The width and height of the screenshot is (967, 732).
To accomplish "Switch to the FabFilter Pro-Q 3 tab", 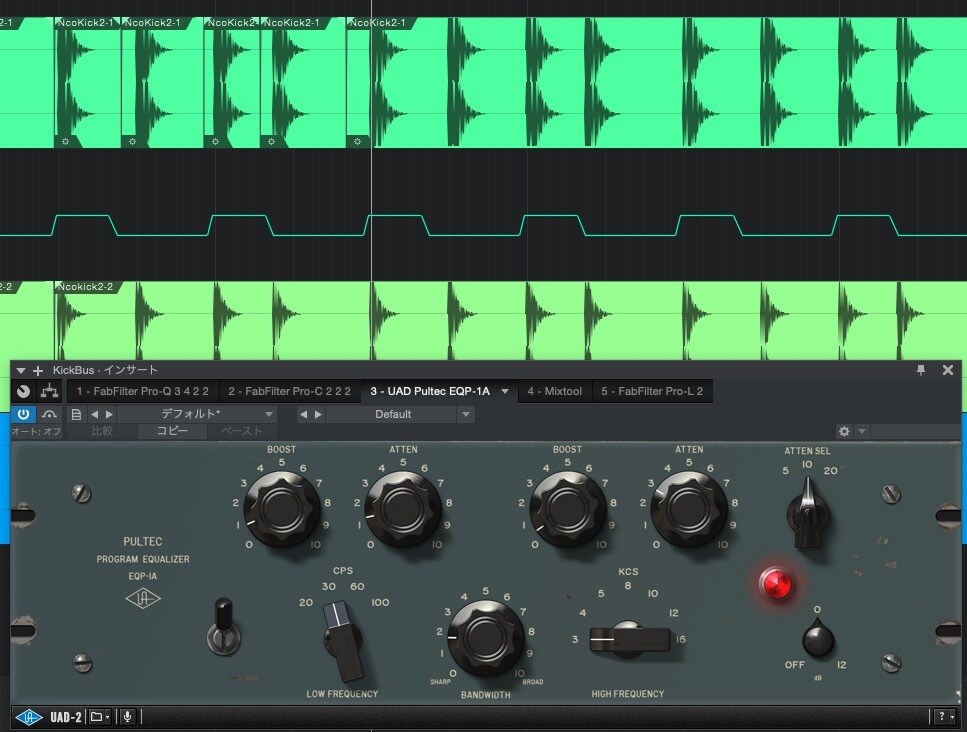I will (142, 391).
